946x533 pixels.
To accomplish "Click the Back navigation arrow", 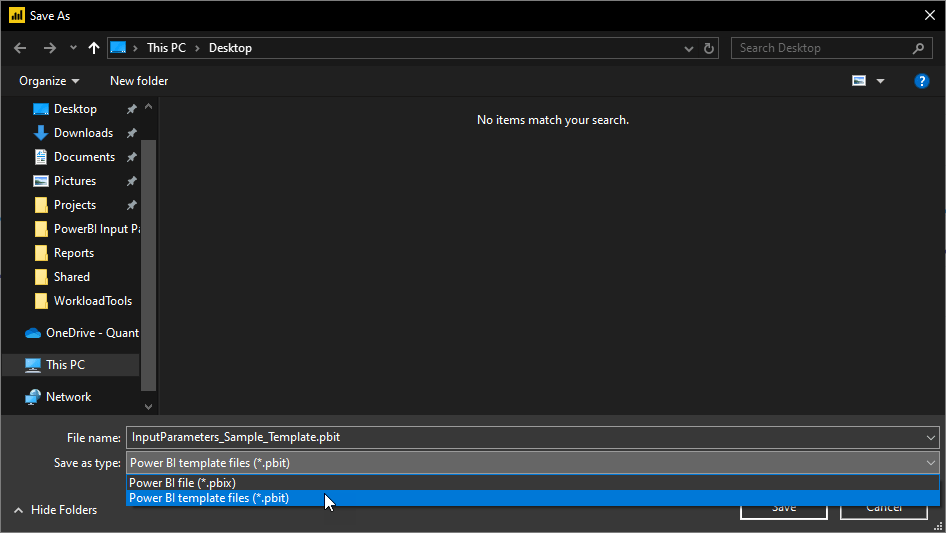I will point(20,48).
